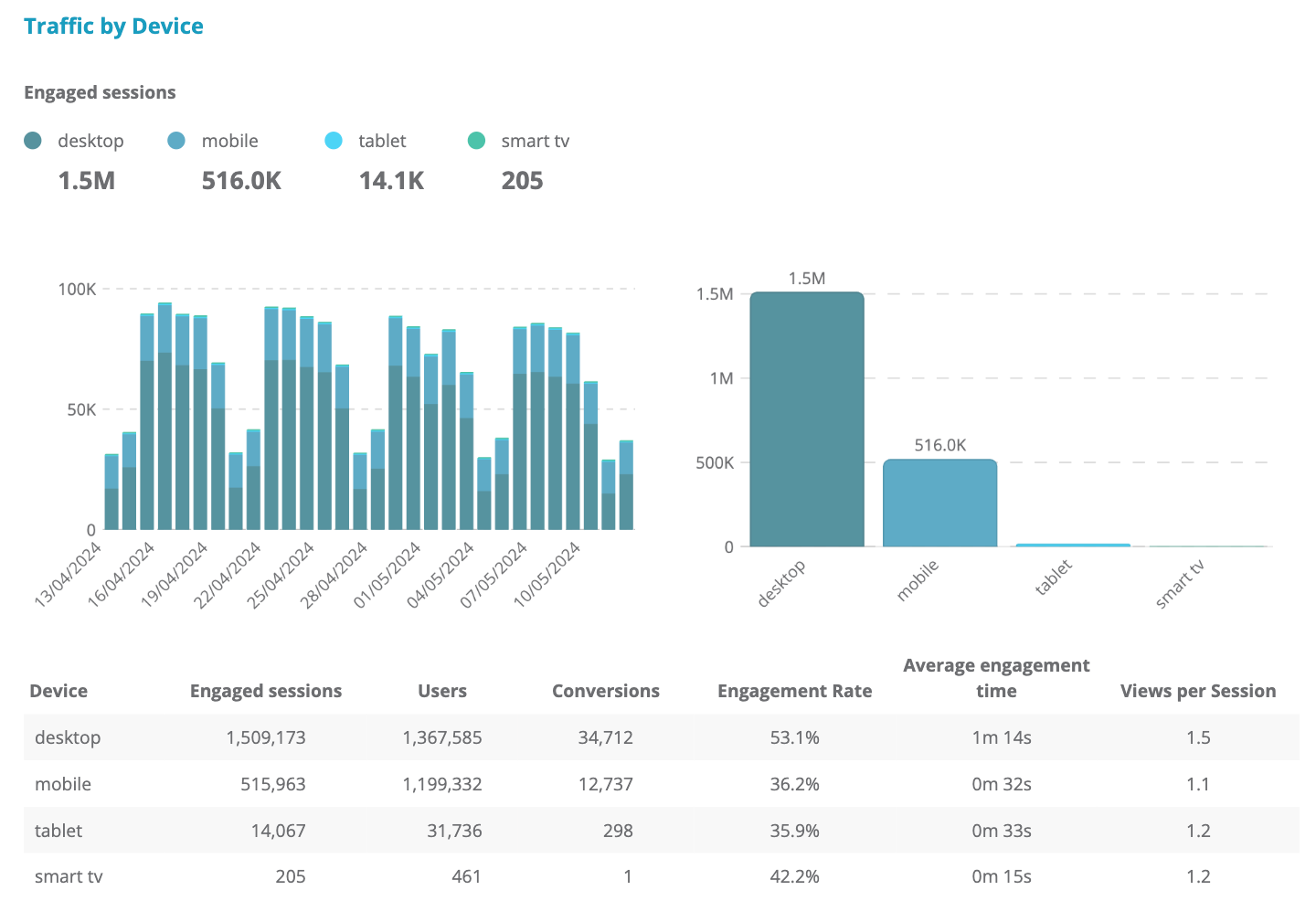Click the tablet legend color dot
Screen dimensions: 1316x901
coord(334,141)
